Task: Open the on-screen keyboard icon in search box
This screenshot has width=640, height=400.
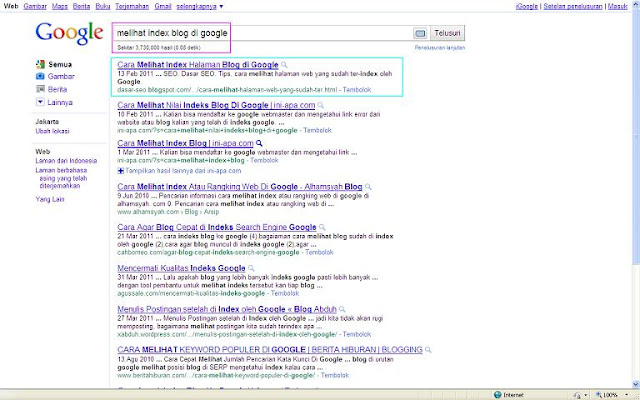Action: (420, 33)
